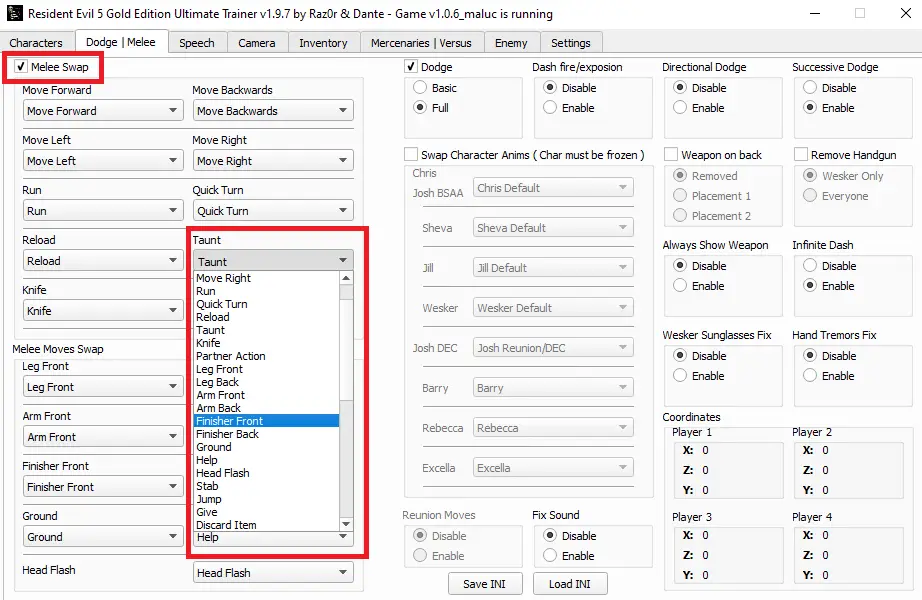Choose Discard Item in Taunt list
The height and width of the screenshot is (600, 922).
tap(266, 525)
